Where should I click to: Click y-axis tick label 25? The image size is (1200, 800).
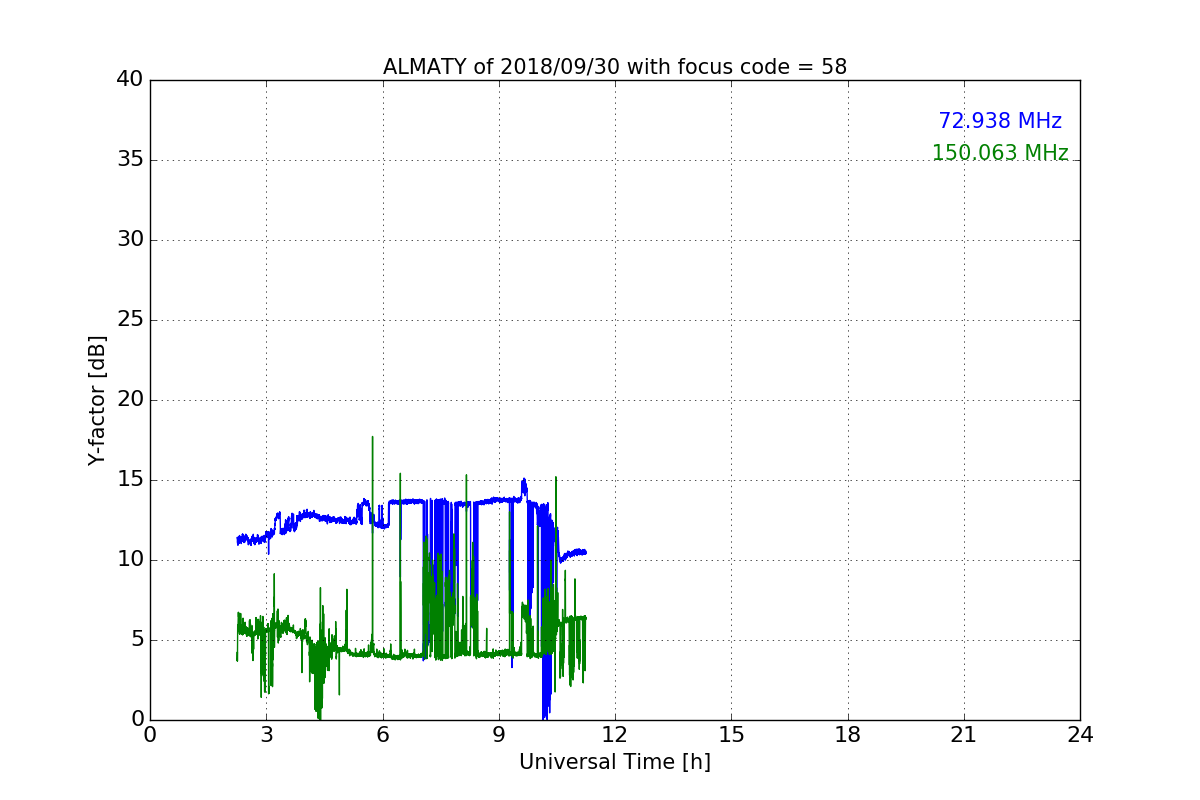130,320
